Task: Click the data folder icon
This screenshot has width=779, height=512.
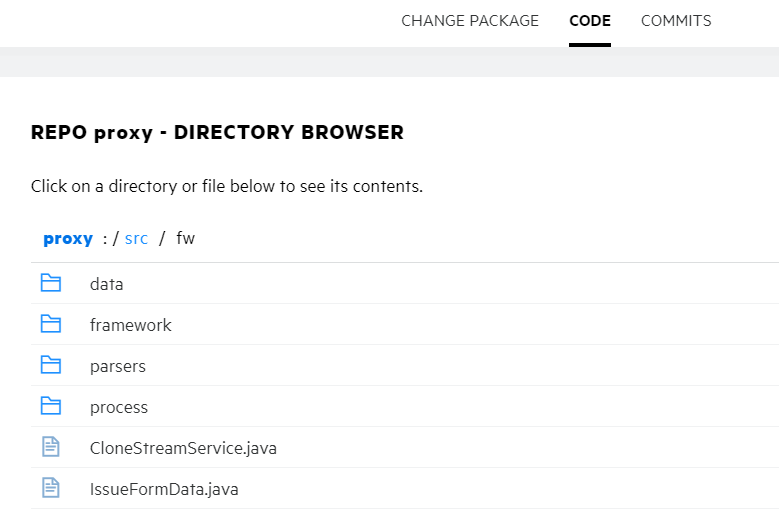Action: 51,284
